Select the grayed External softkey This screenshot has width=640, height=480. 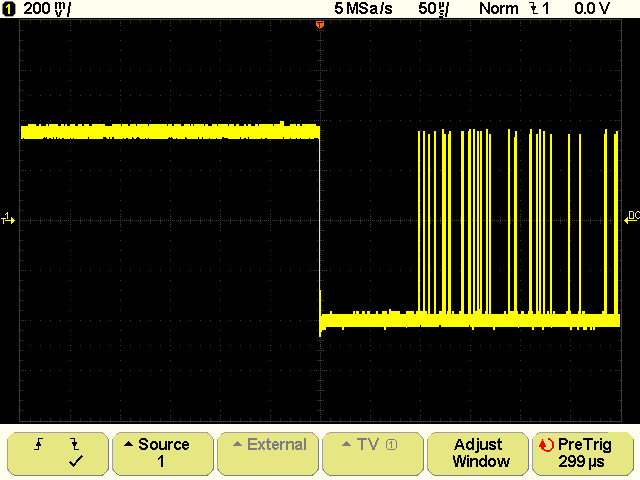pos(268,453)
